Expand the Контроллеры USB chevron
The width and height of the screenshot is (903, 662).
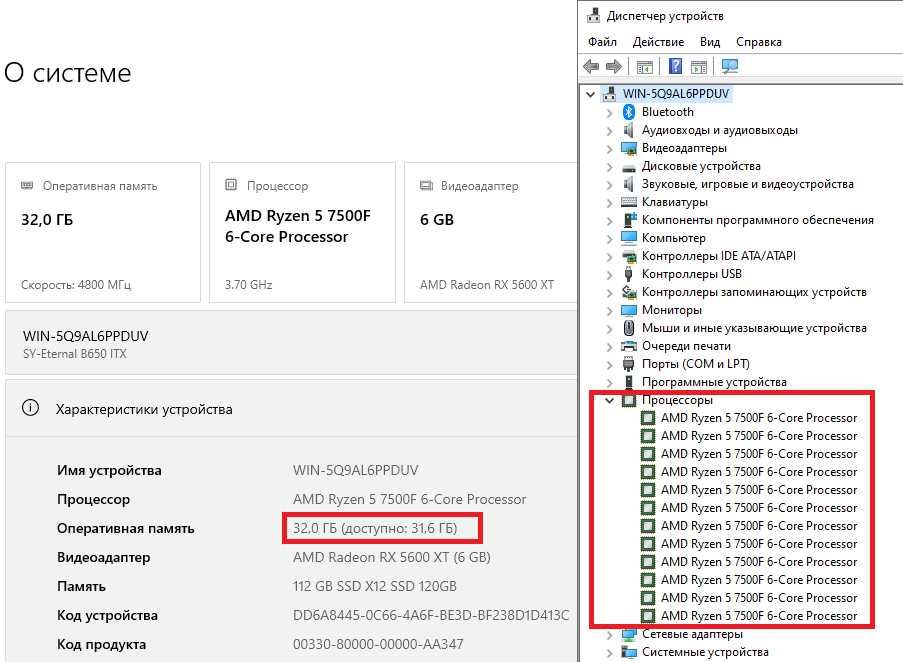pyautogui.click(x=610, y=275)
